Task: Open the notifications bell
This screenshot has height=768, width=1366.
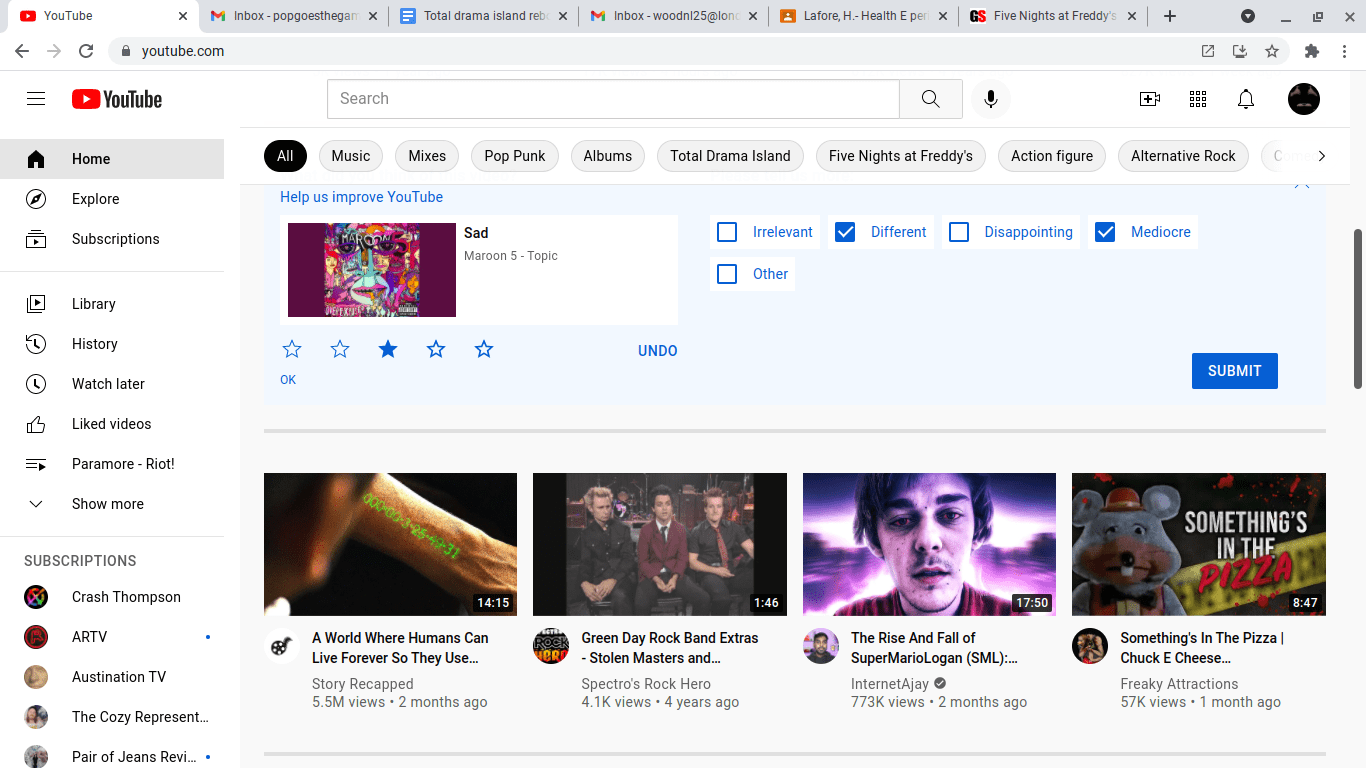Action: point(1246,99)
